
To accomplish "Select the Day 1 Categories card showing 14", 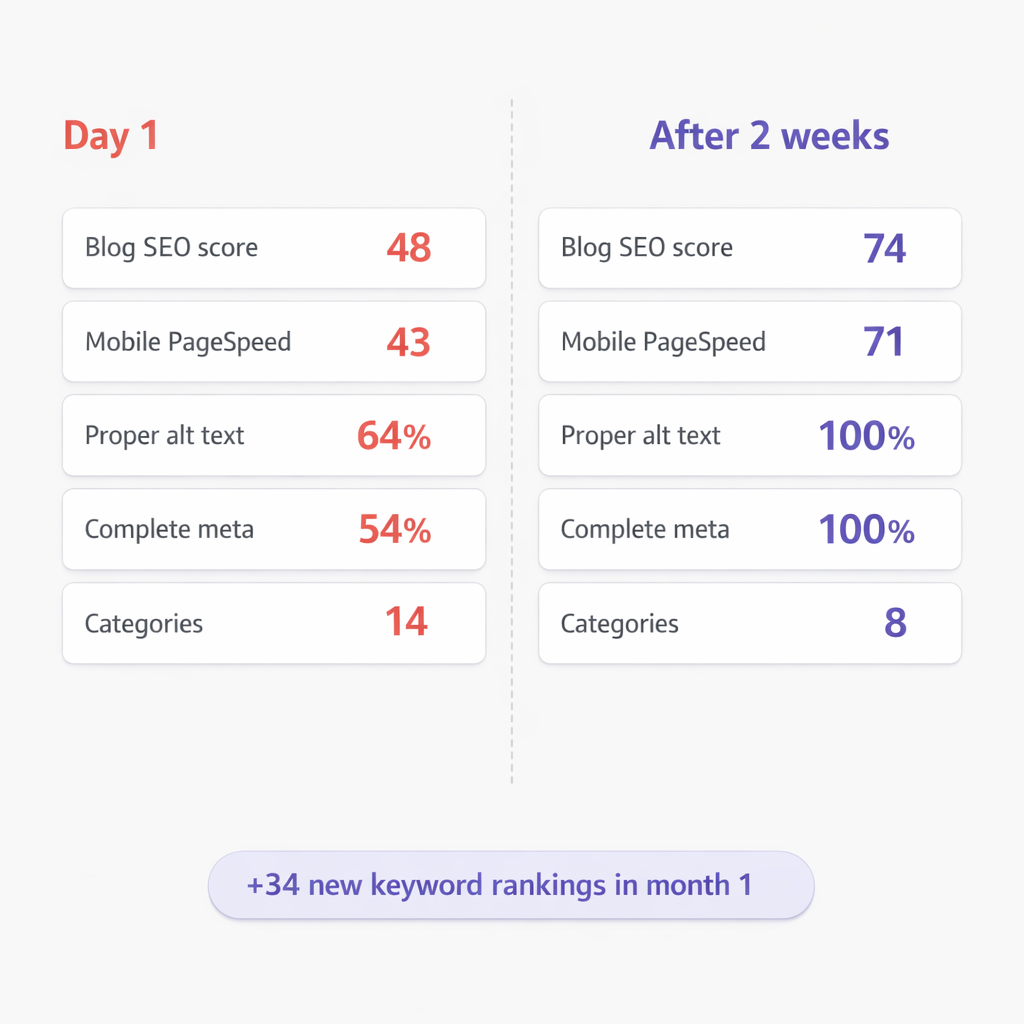I will pyautogui.click(x=273, y=624).
